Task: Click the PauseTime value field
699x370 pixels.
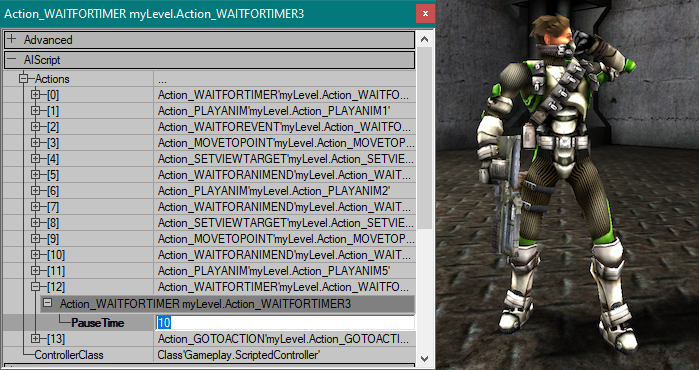Action: [285, 323]
